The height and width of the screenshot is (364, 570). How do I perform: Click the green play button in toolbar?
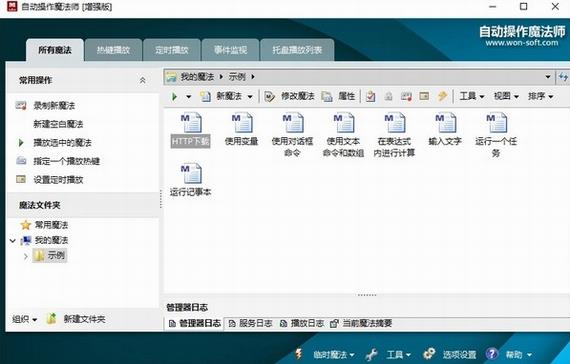(x=174, y=97)
